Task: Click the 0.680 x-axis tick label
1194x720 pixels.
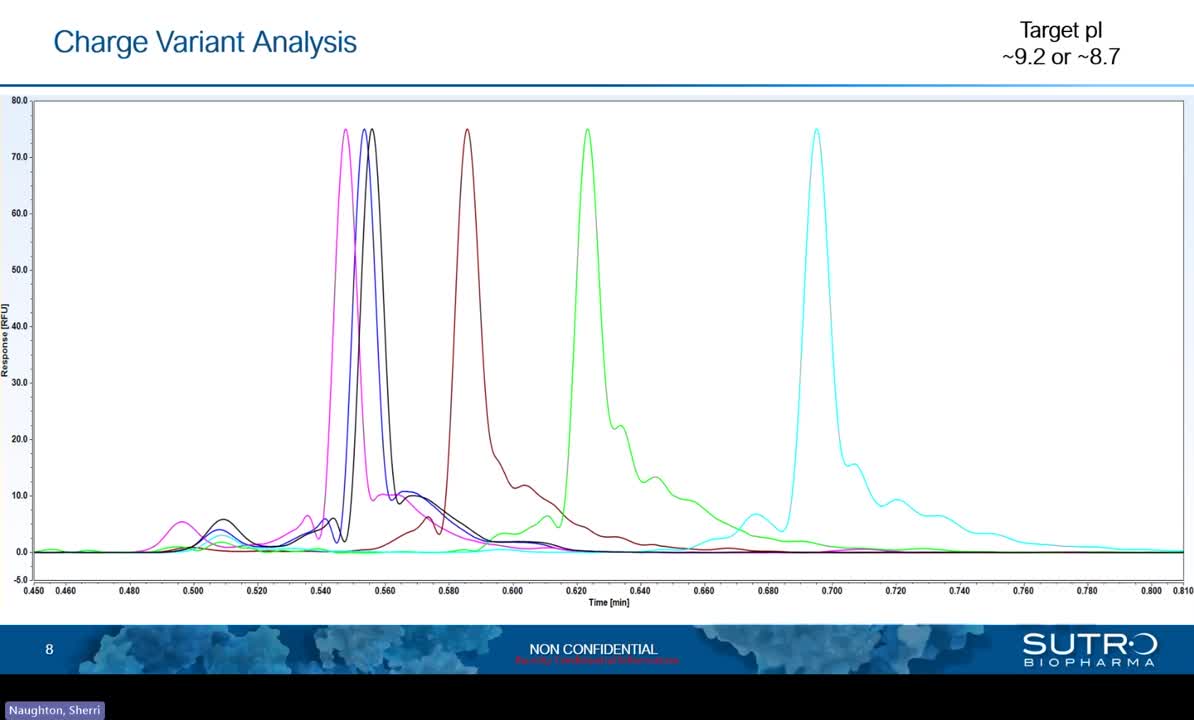Action: coord(768,591)
